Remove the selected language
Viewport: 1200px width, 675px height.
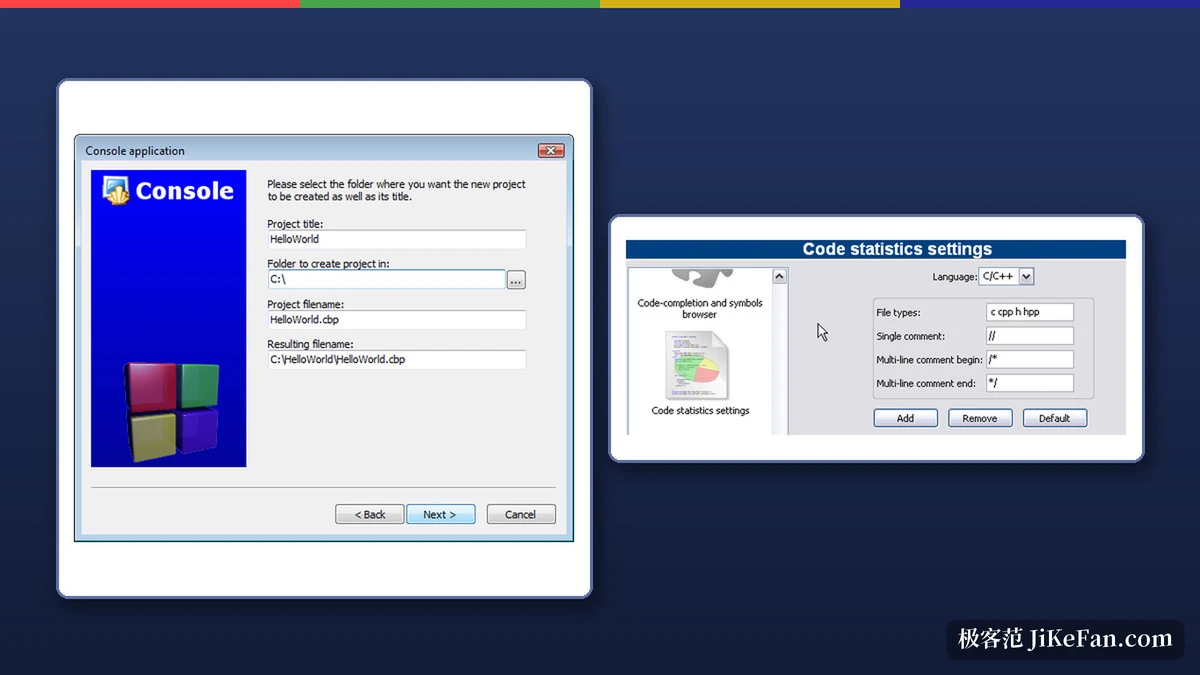[x=980, y=418]
